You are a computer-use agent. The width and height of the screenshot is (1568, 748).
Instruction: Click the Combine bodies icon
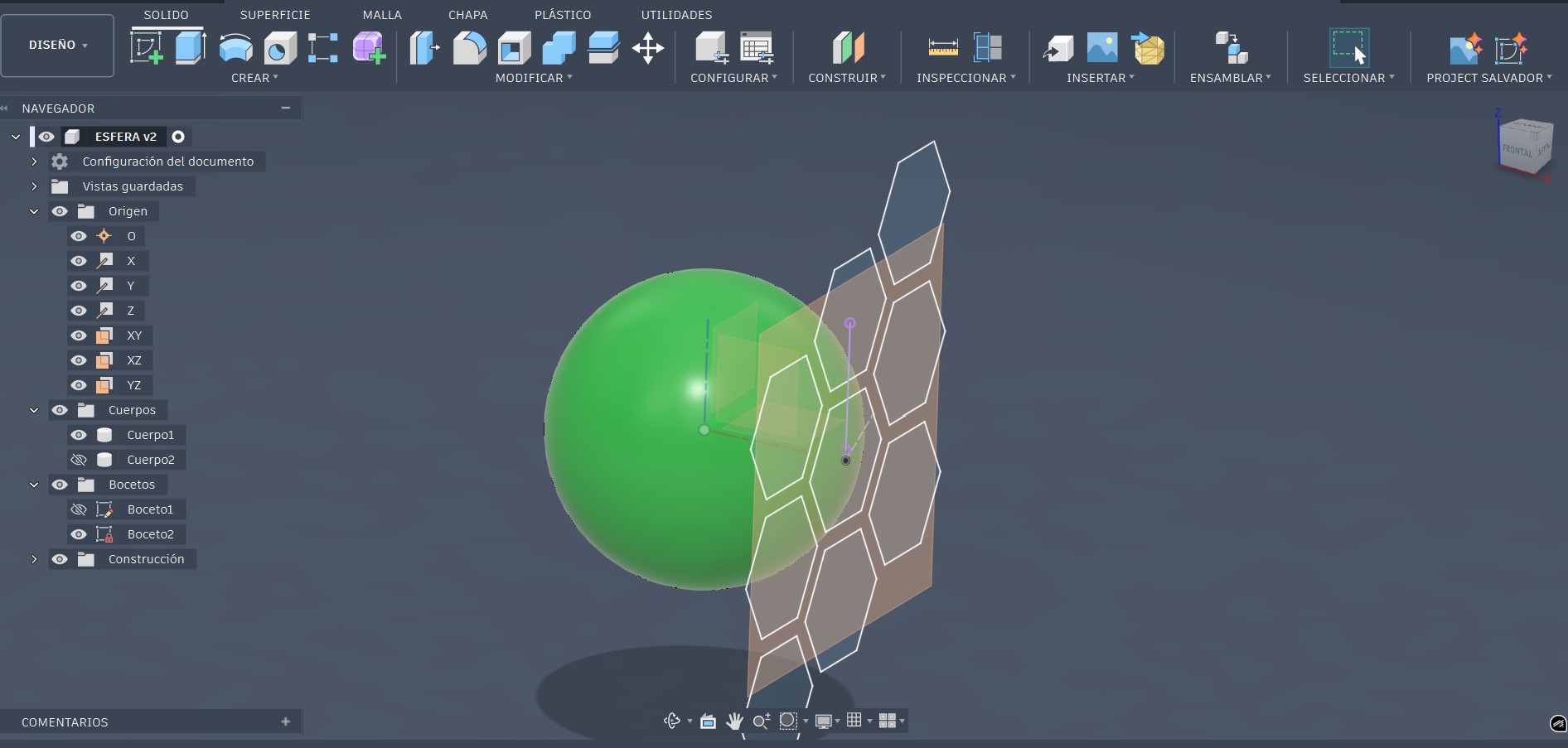coord(559,48)
